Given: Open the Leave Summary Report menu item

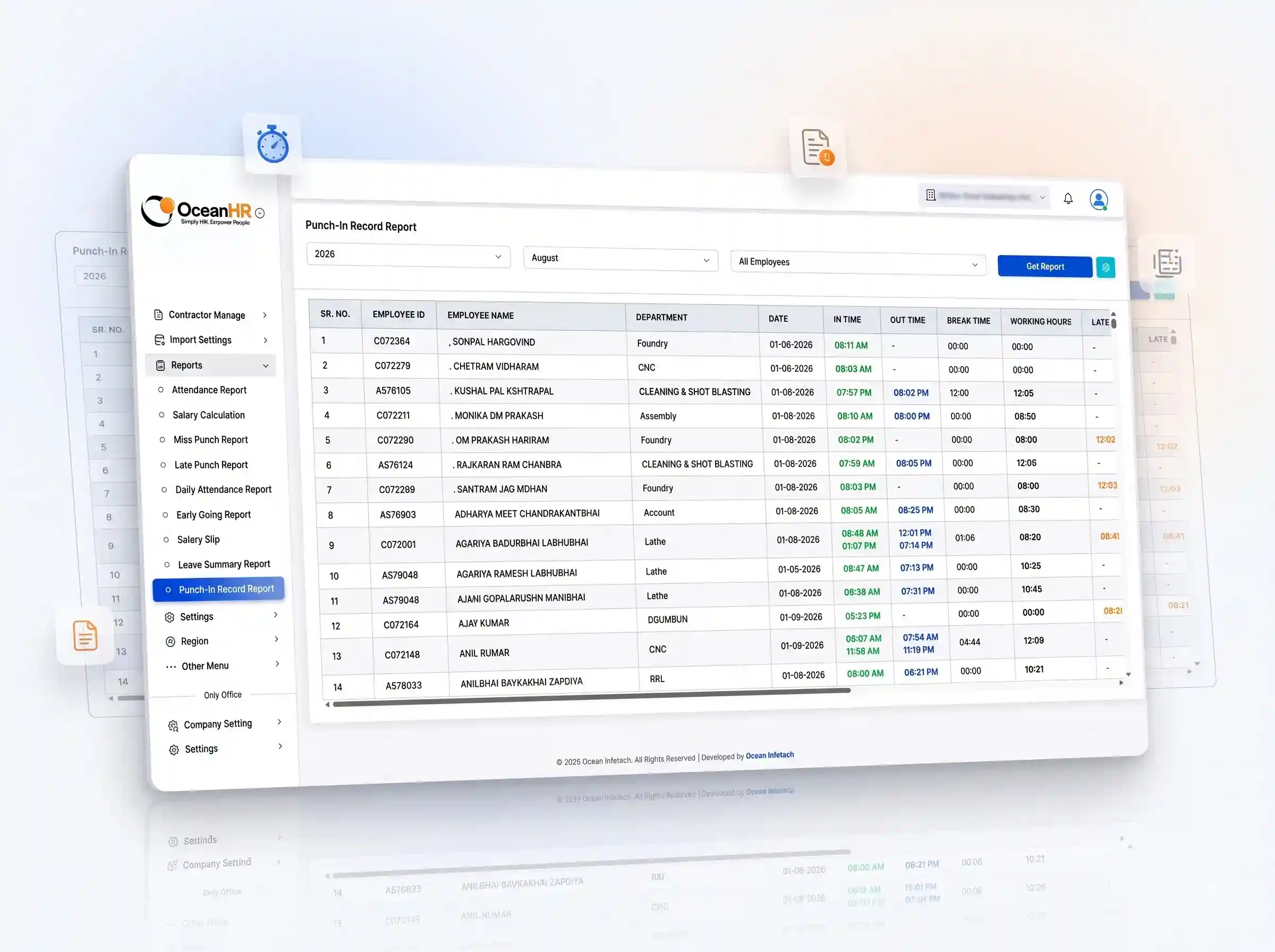Looking at the screenshot, I should pos(224,565).
